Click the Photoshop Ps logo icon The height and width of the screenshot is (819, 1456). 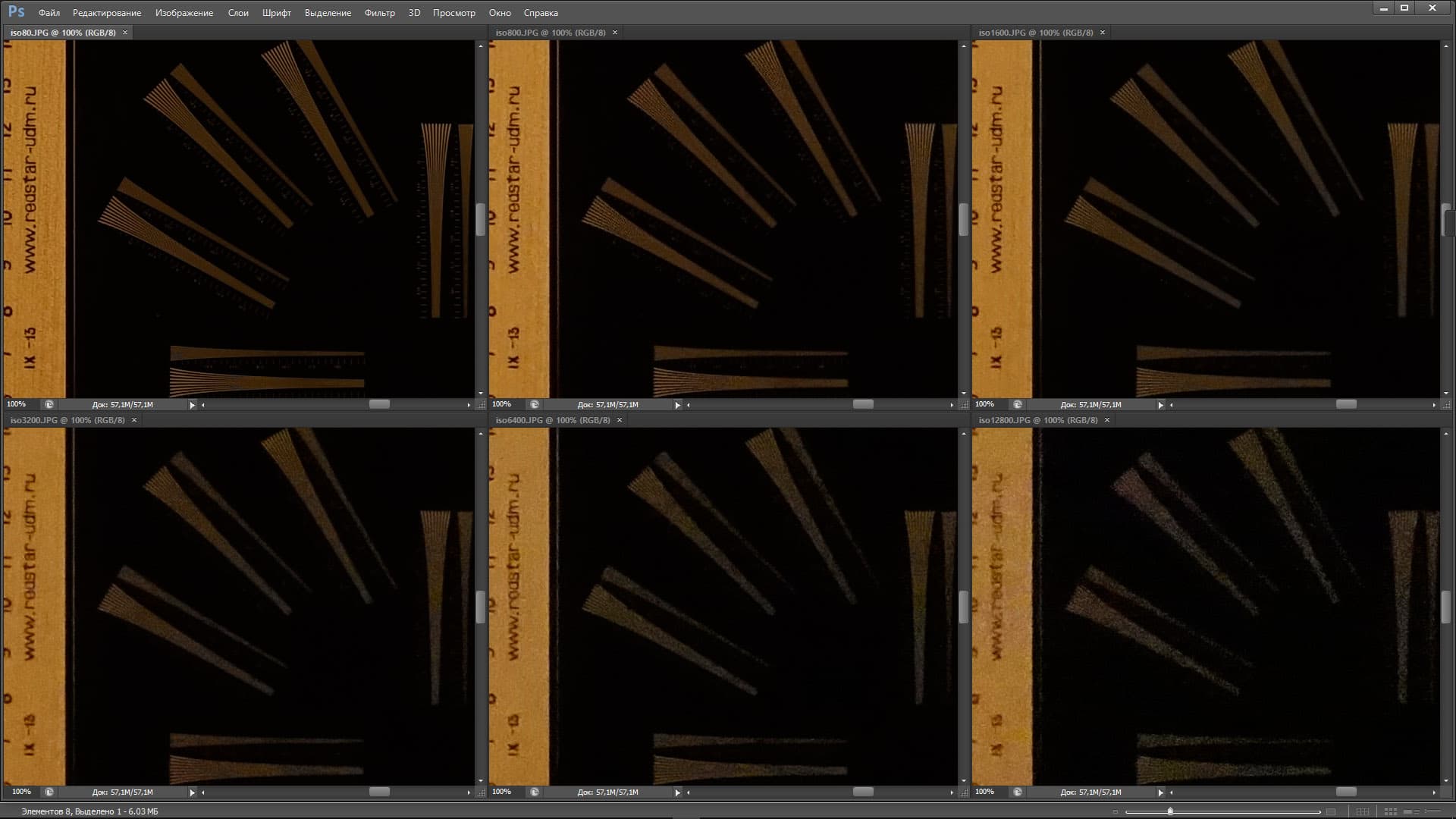point(16,11)
